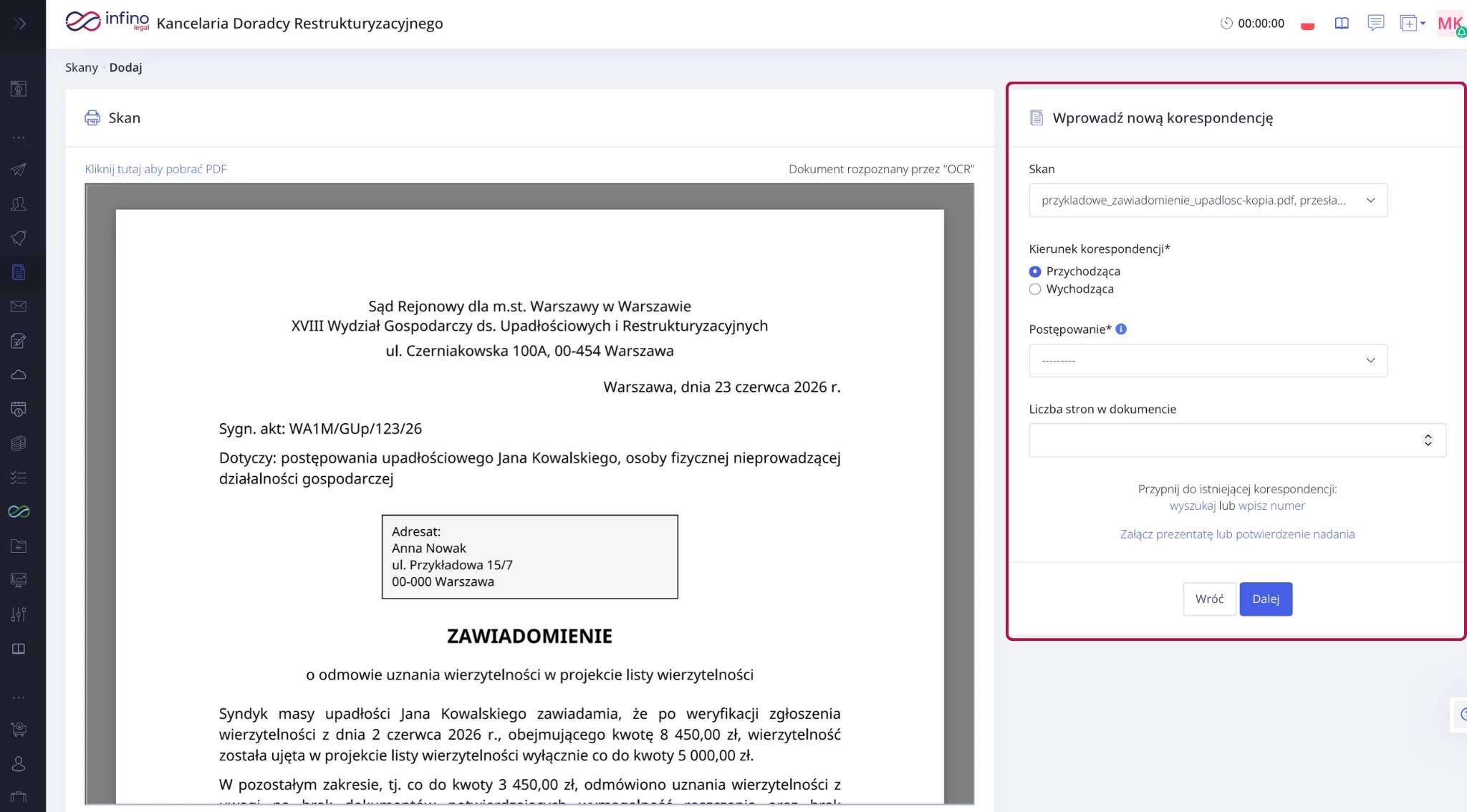The width and height of the screenshot is (1467, 812).
Task: Click the printer icon next to Skan
Action: [92, 118]
